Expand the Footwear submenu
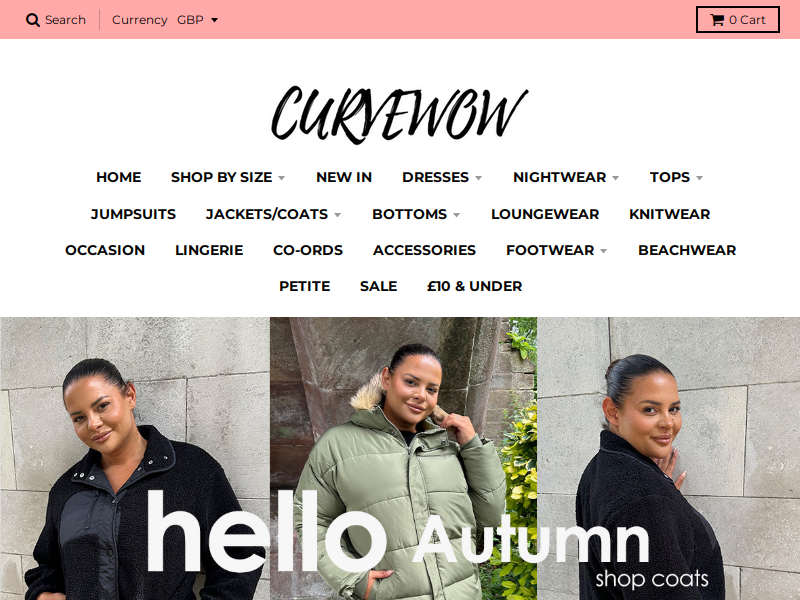 point(556,250)
